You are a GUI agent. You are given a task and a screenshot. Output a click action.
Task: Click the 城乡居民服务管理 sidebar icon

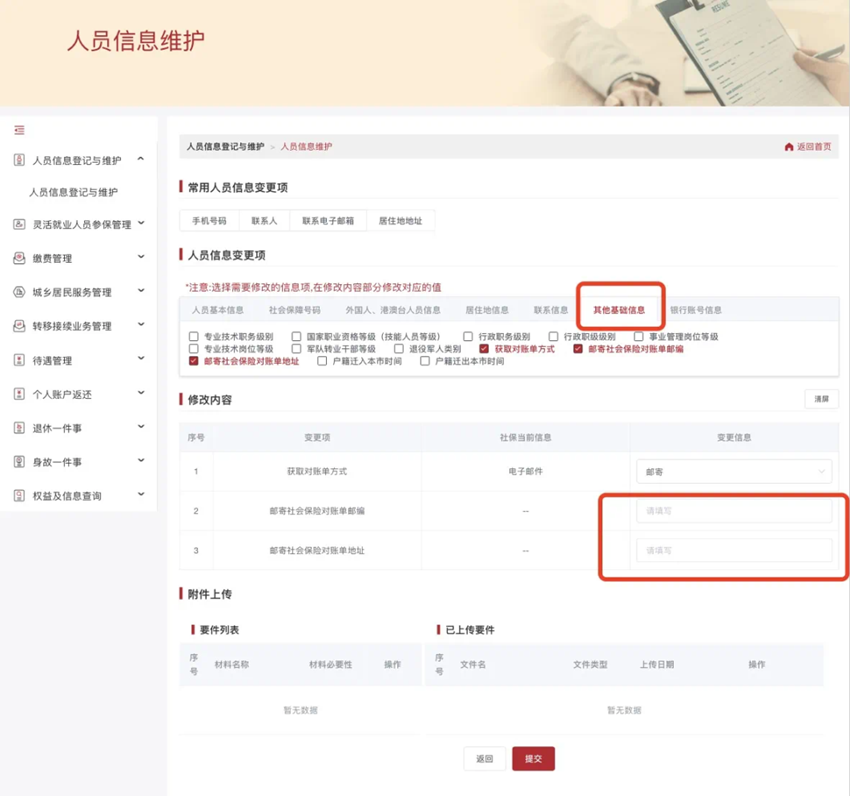coord(19,292)
